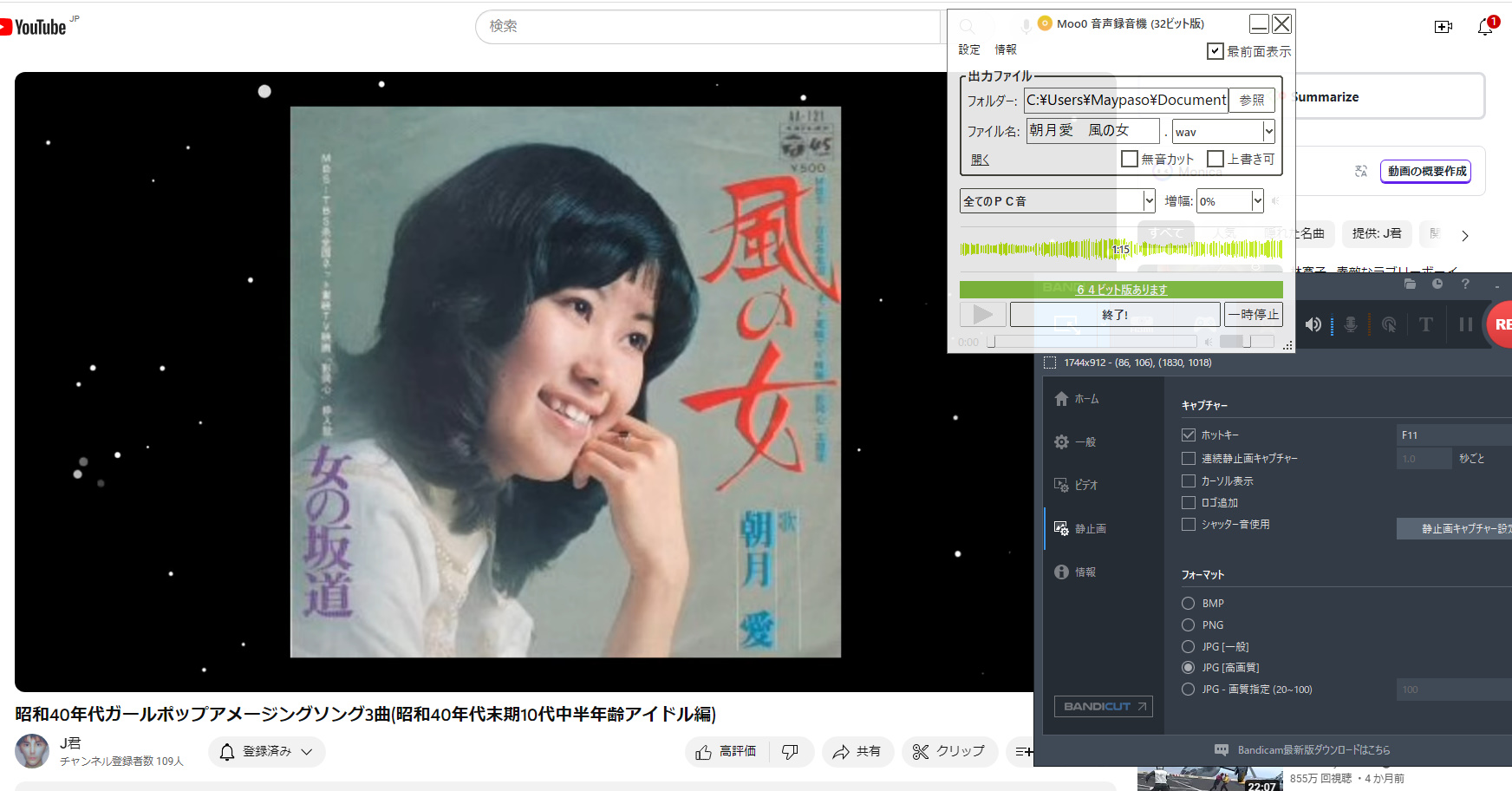The height and width of the screenshot is (791, 1512).
Task: Open the 情報 menu in Moo0
Action: click(1006, 50)
